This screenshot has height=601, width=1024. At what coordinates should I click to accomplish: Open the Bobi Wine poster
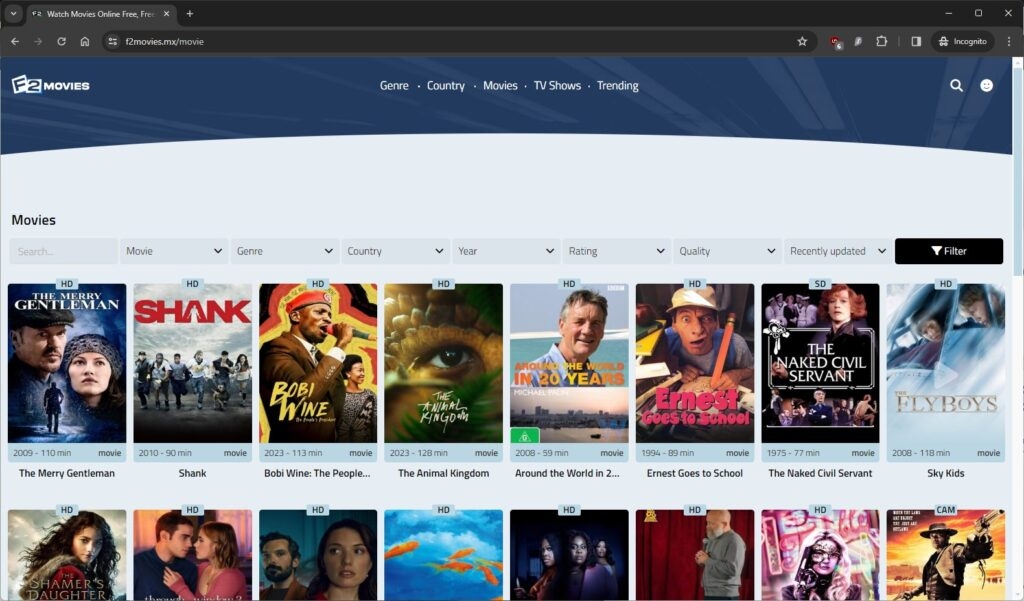tap(318, 363)
